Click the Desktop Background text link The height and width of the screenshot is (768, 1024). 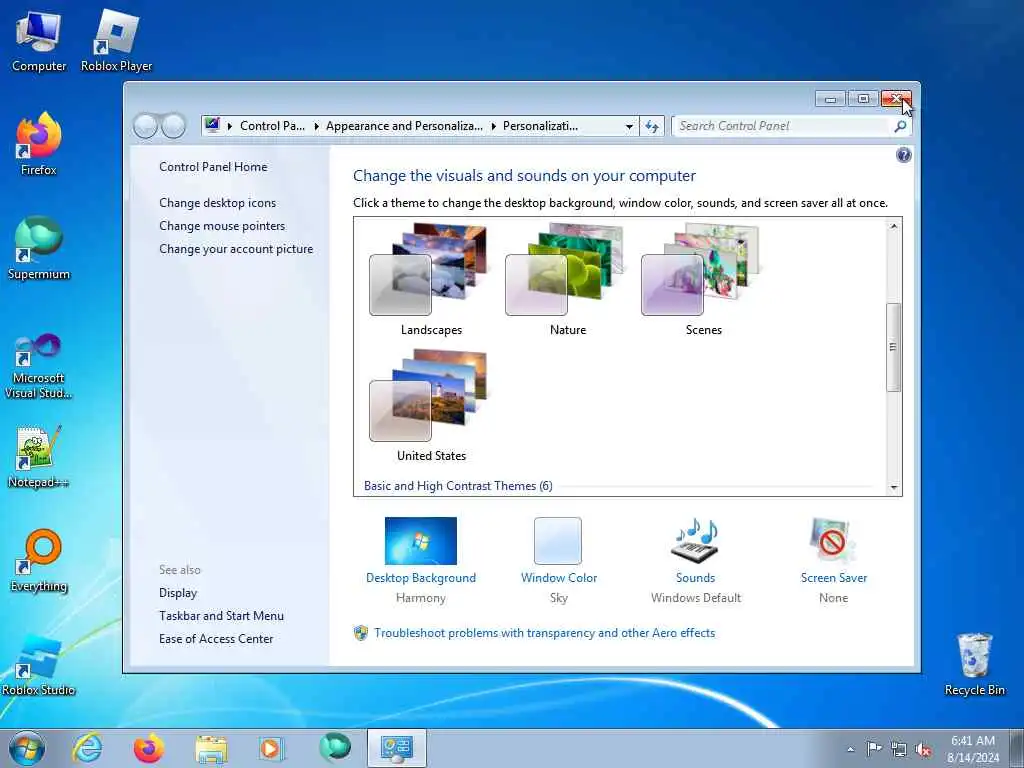point(421,578)
